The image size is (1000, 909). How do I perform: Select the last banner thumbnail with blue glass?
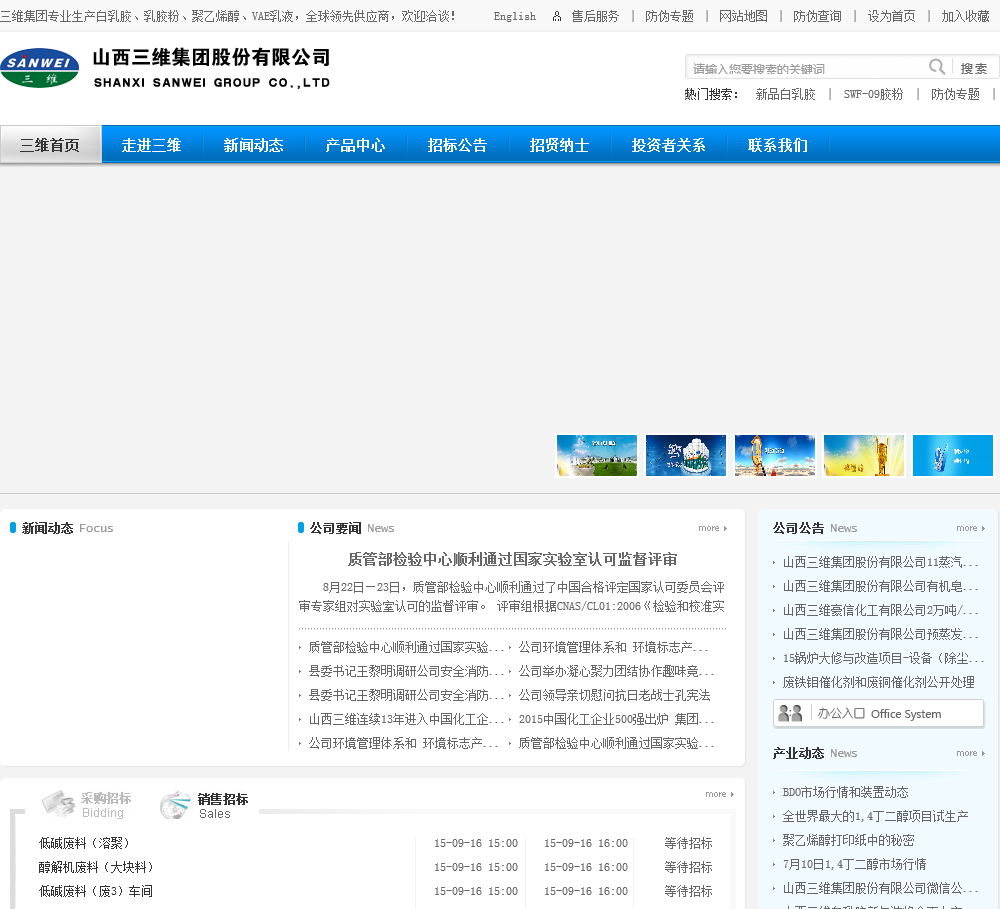[x=953, y=455]
